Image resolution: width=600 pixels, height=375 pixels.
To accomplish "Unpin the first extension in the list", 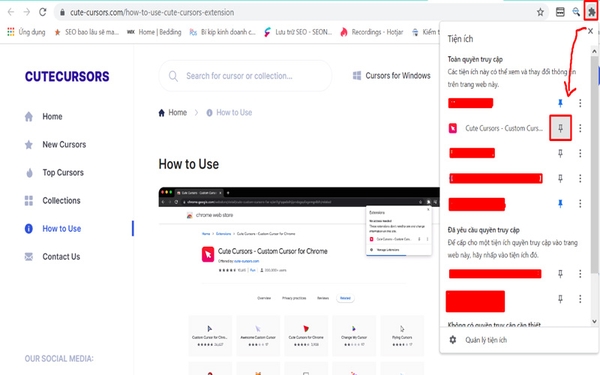I will pyautogui.click(x=560, y=103).
